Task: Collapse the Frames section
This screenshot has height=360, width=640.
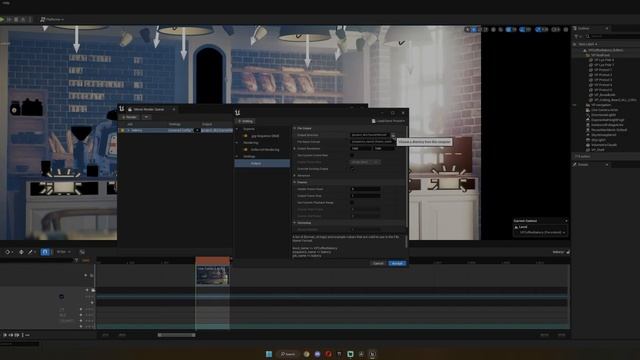Action: click(x=294, y=182)
